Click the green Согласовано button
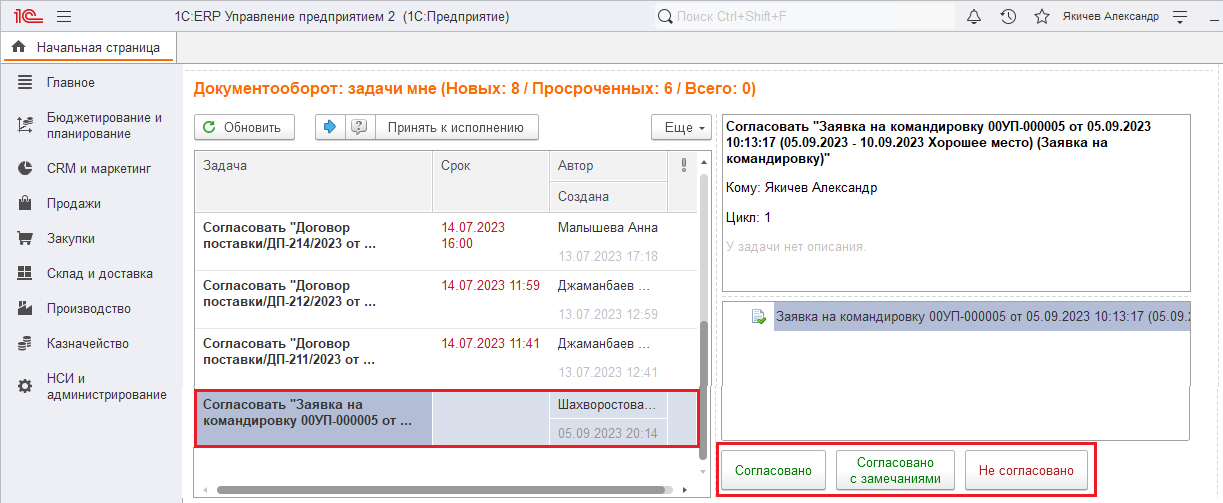 tap(773, 470)
